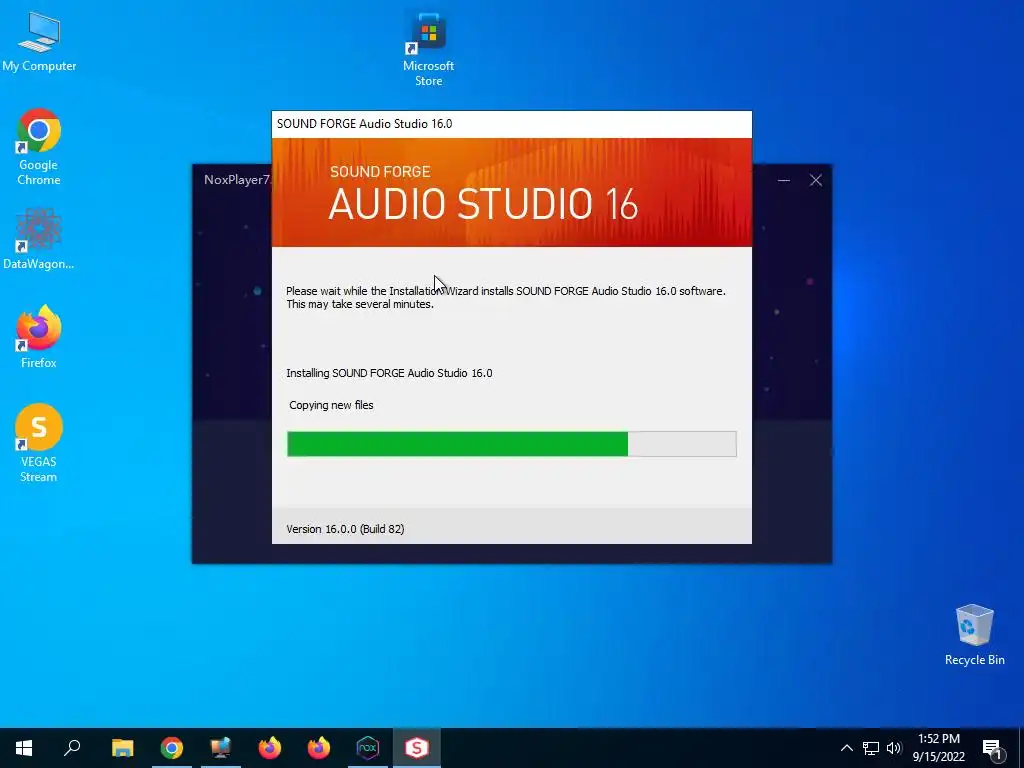Click 'Installing SOUND FORGE Audio Studio 16.0' text
The height and width of the screenshot is (768, 1024).
pyautogui.click(x=389, y=373)
